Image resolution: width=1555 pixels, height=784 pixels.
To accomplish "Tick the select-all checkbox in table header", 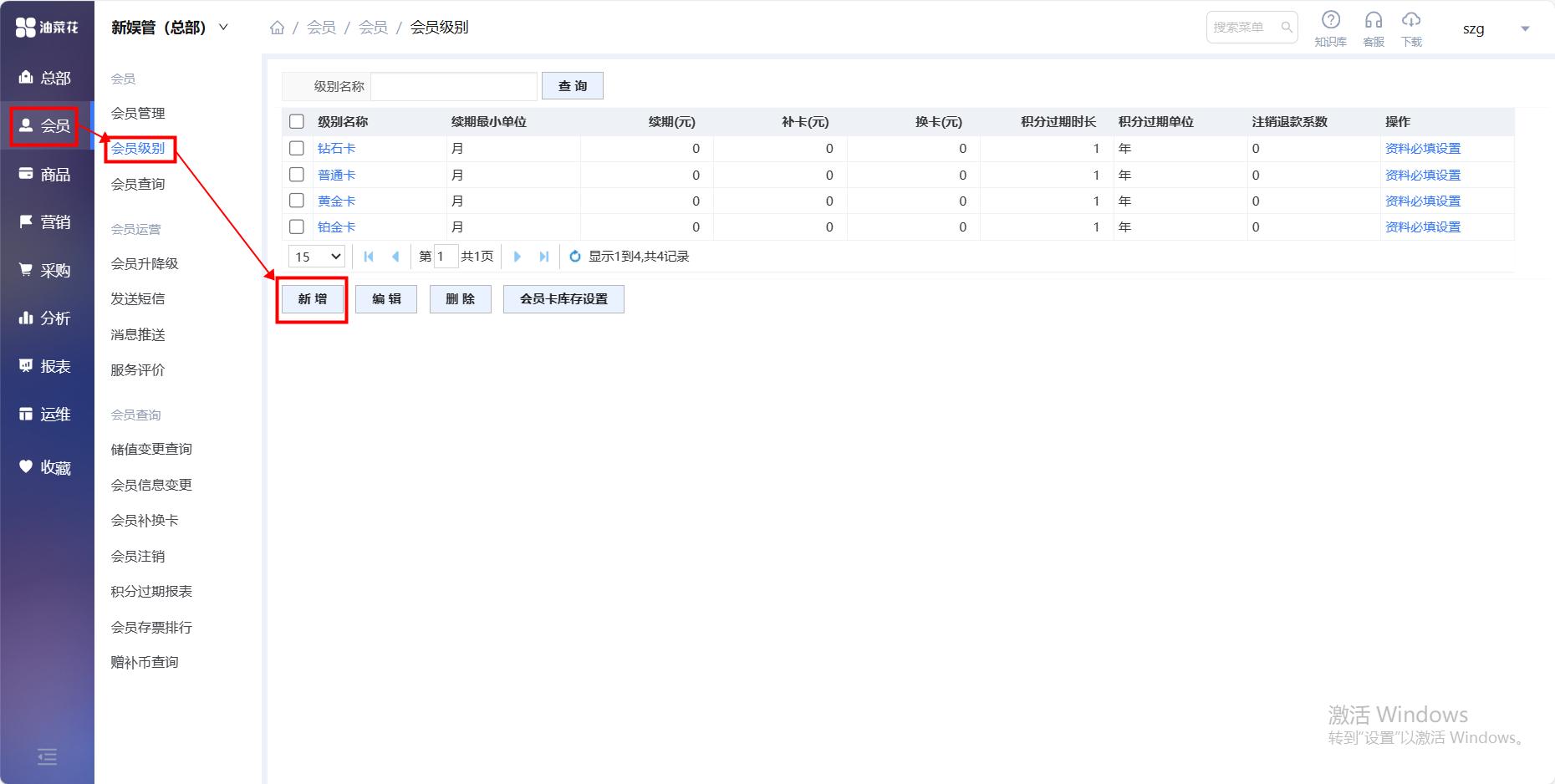I will click(x=297, y=122).
